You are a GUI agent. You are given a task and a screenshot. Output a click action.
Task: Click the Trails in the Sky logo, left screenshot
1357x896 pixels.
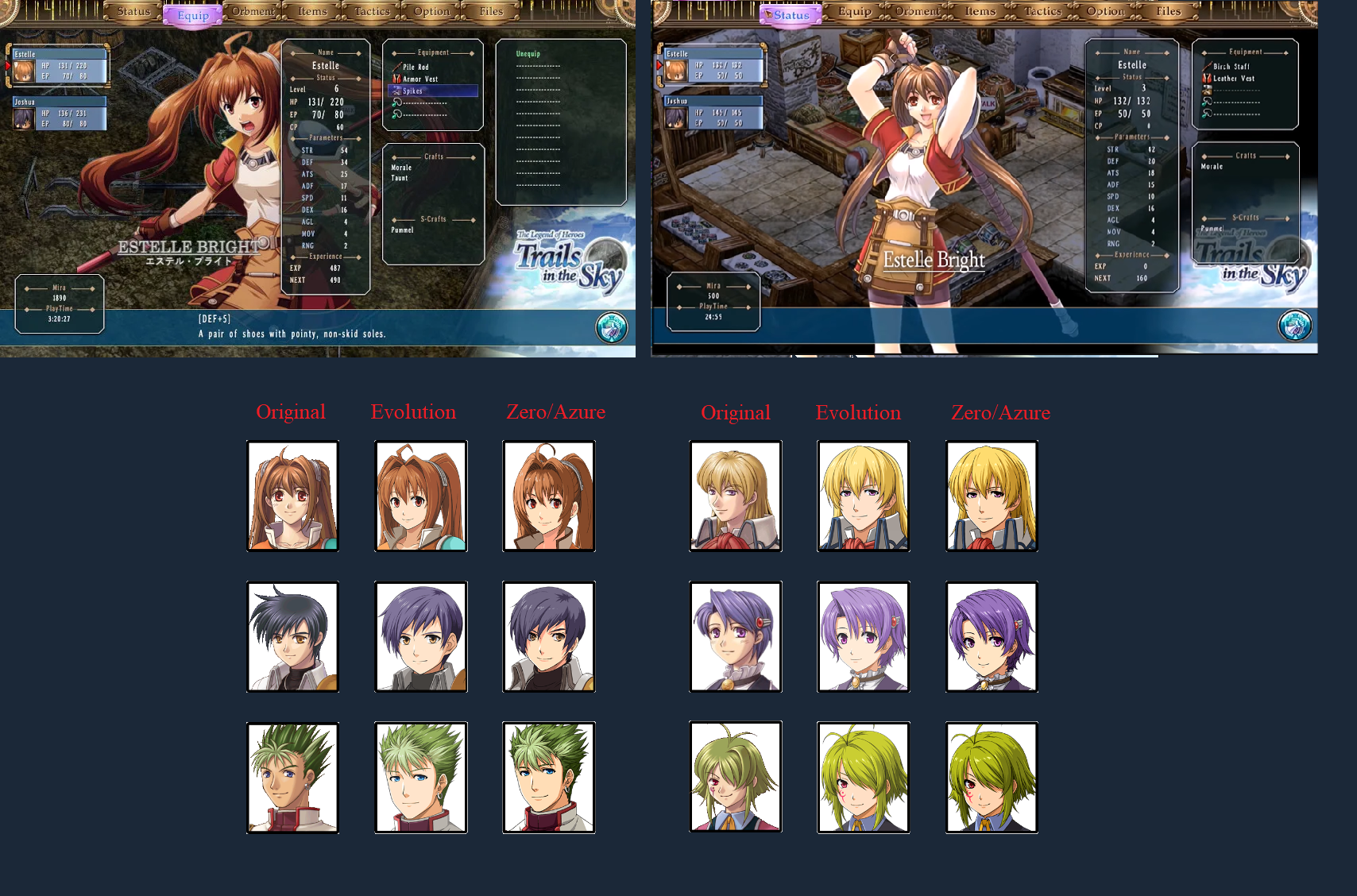570,263
